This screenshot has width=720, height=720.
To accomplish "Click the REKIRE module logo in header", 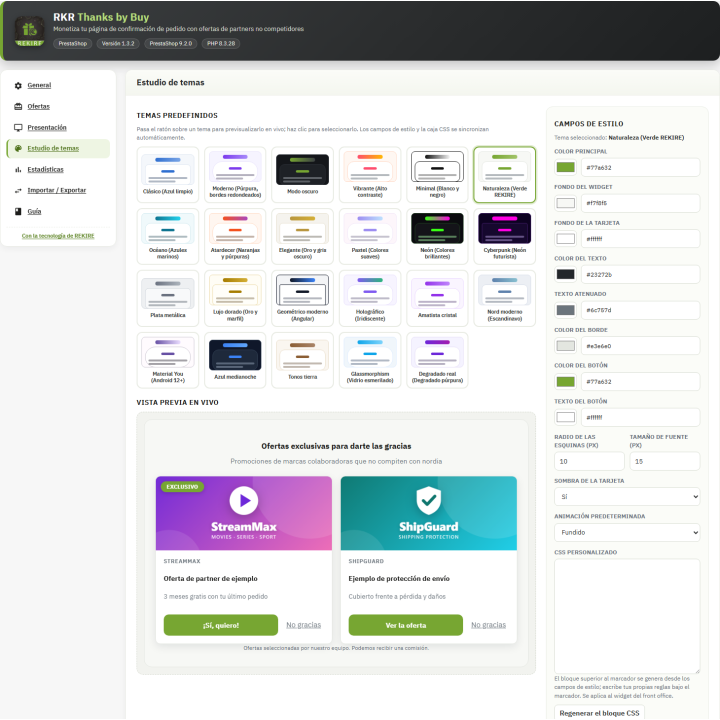I will [29, 31].
